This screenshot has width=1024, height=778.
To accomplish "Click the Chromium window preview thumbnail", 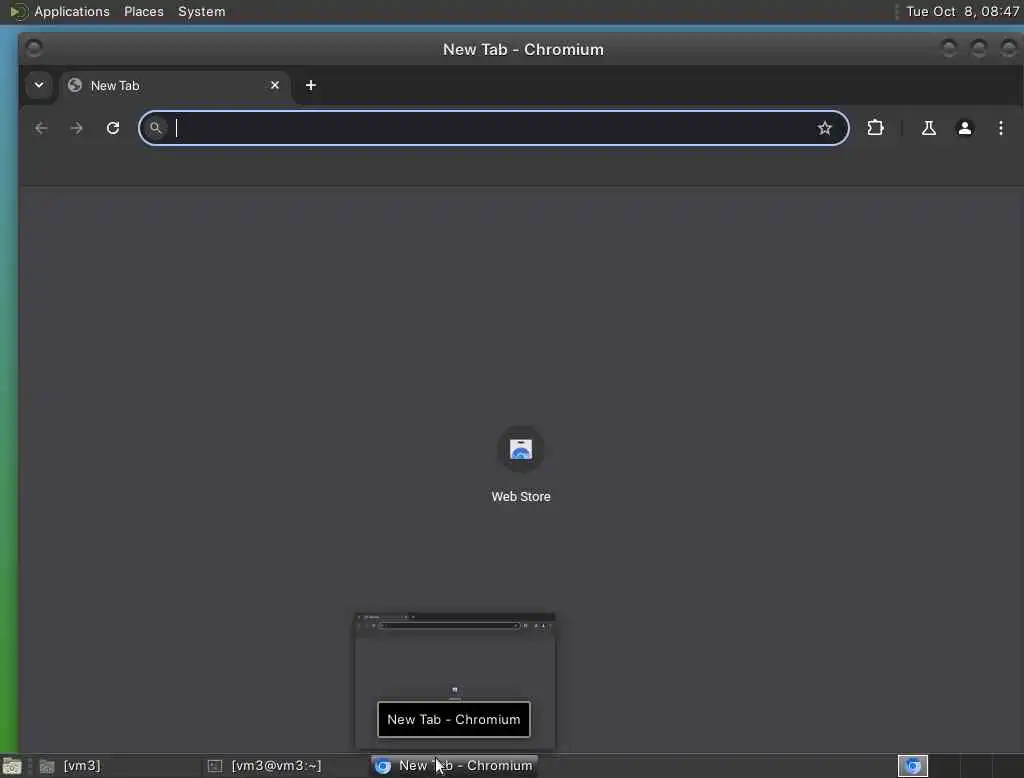I will (455, 679).
